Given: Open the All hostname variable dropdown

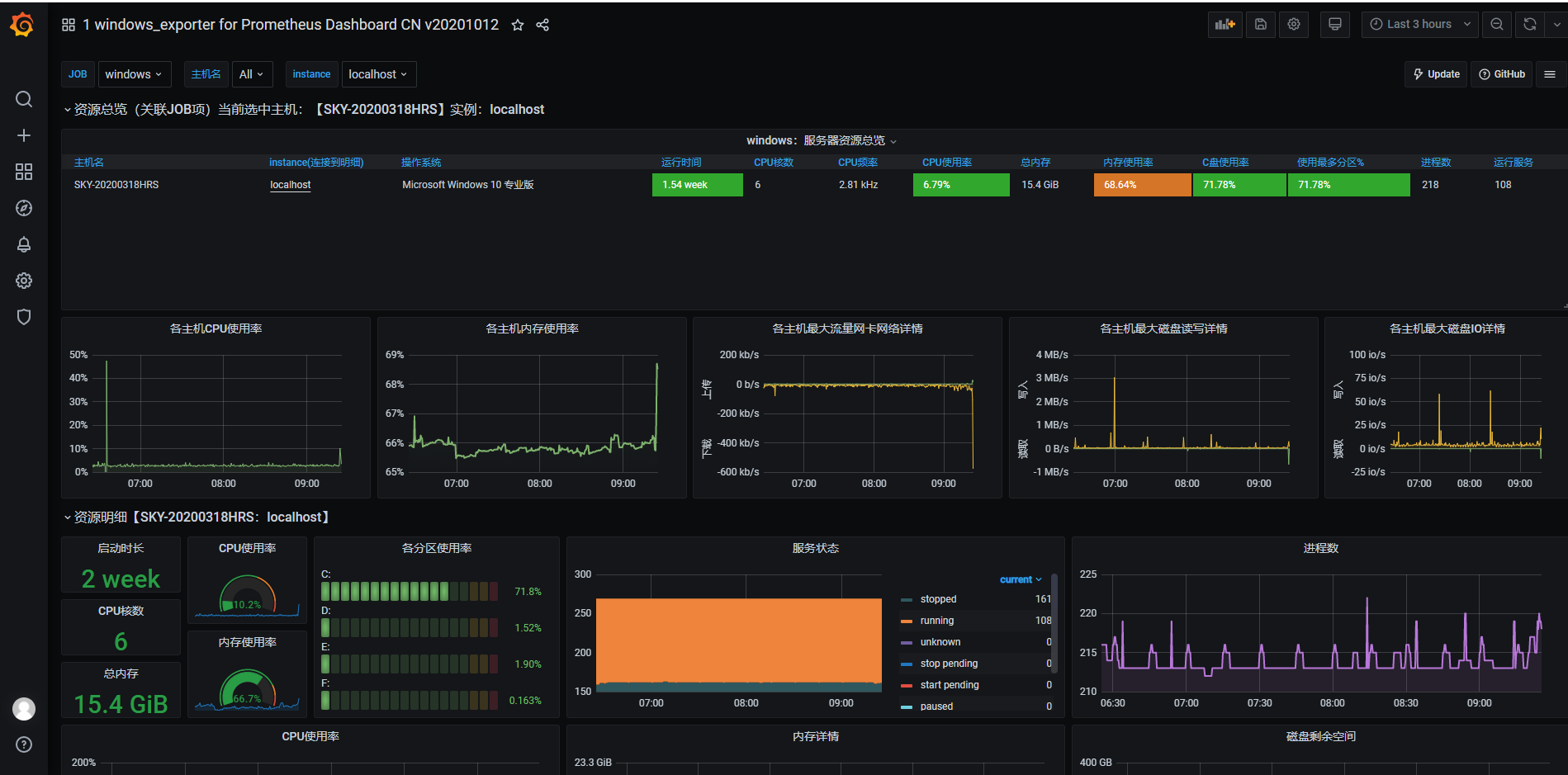Looking at the screenshot, I should tap(252, 74).
